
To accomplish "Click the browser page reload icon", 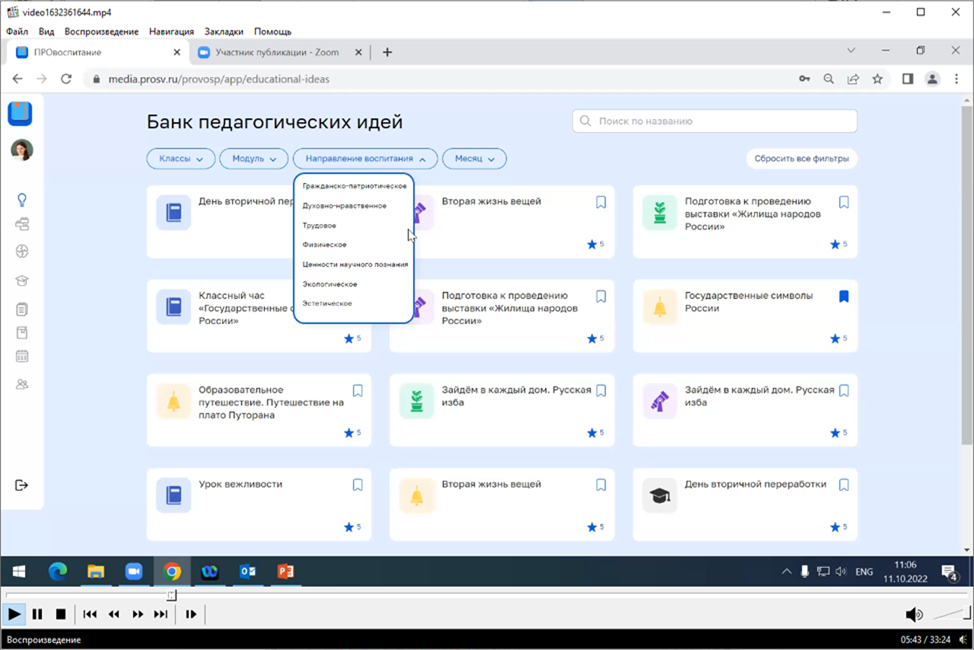I will [66, 79].
